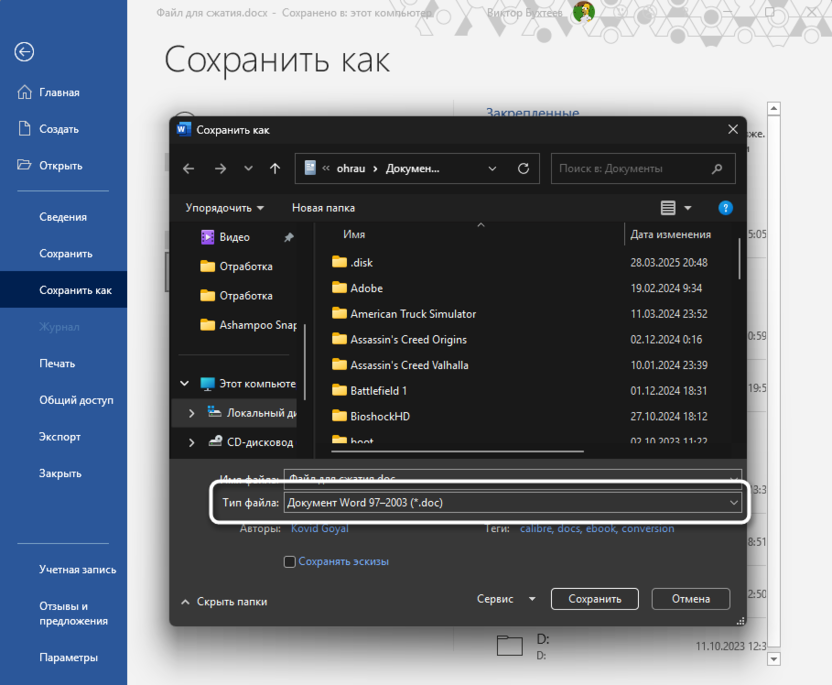Open the help question mark icon
832x685 pixels.
pos(726,208)
